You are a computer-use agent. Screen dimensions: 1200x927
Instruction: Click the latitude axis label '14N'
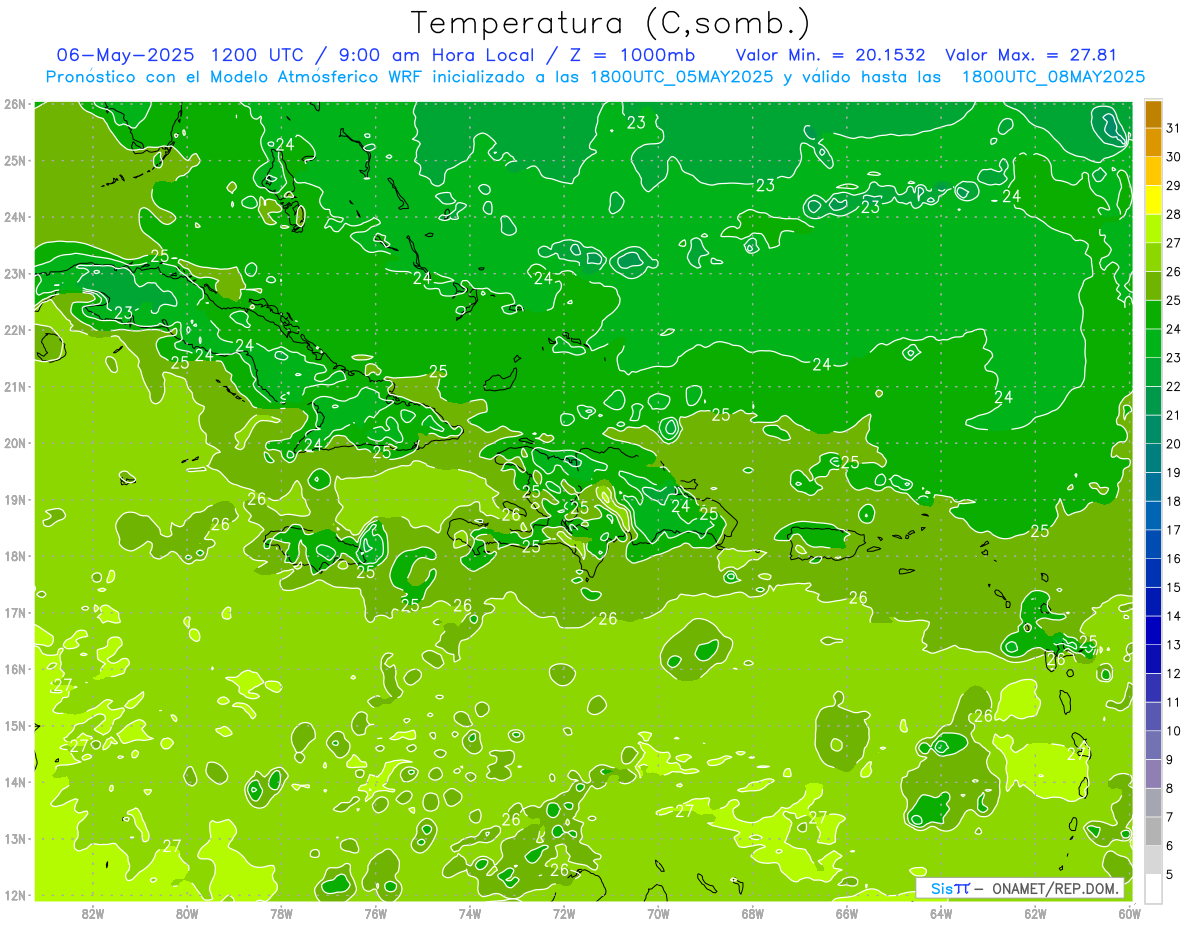pyautogui.click(x=14, y=782)
